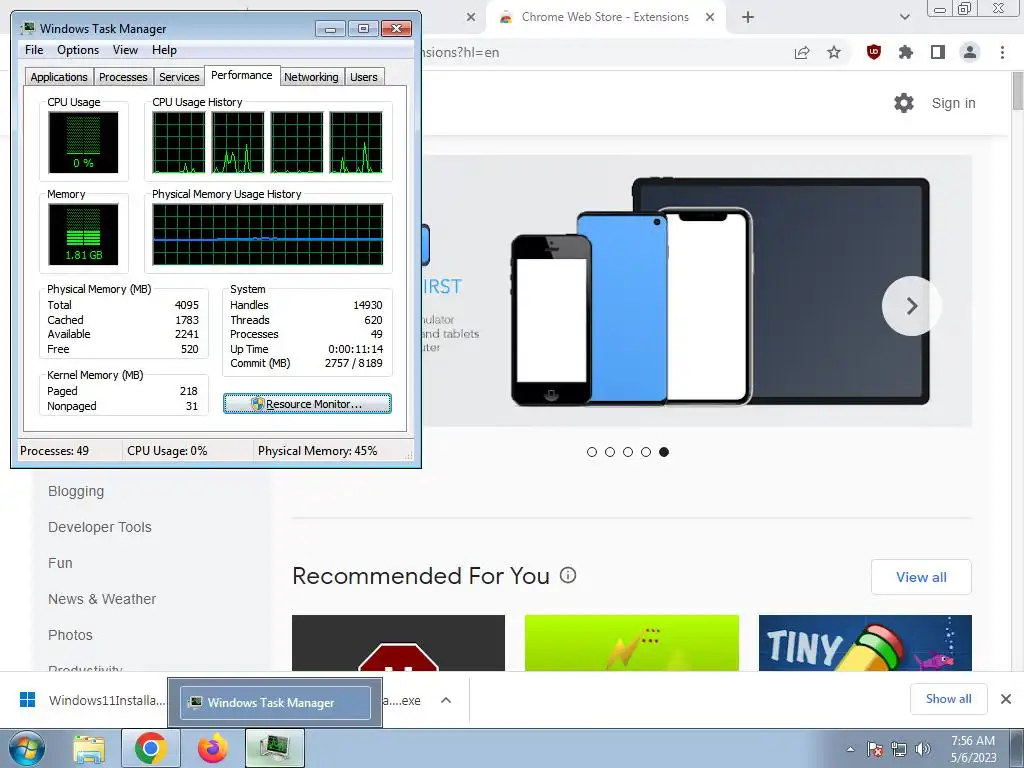Open Help menu in Task Manager
Viewport: 1024px width, 768px height.
(164, 50)
